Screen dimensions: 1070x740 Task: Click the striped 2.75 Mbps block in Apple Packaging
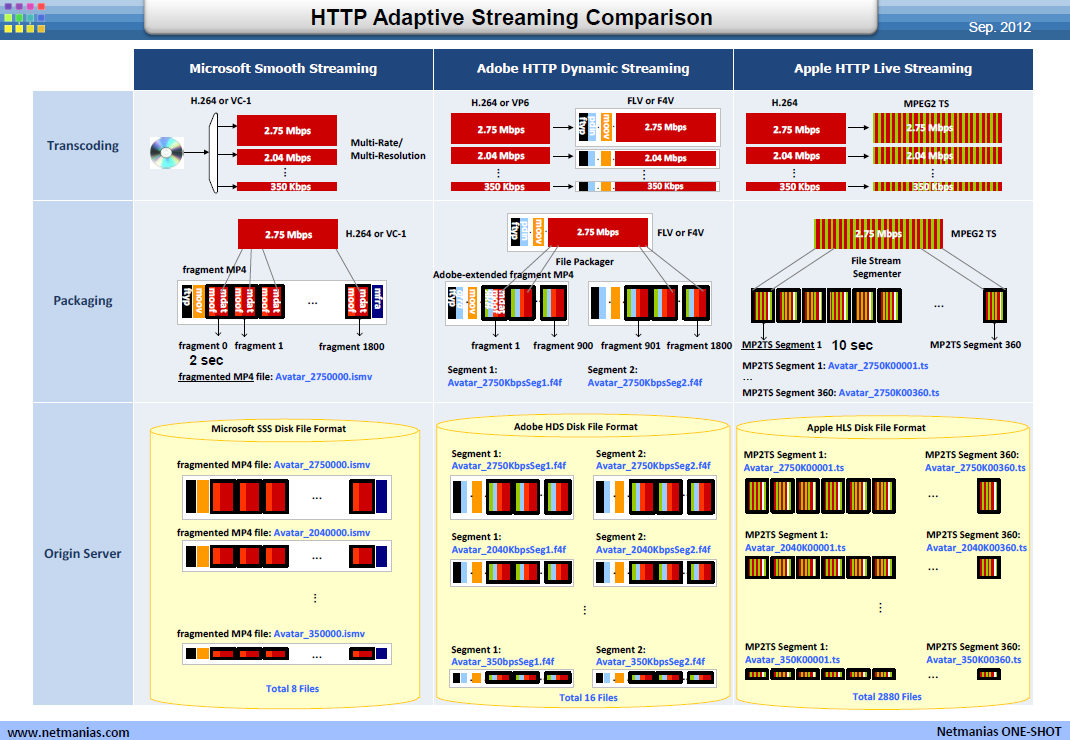[878, 233]
